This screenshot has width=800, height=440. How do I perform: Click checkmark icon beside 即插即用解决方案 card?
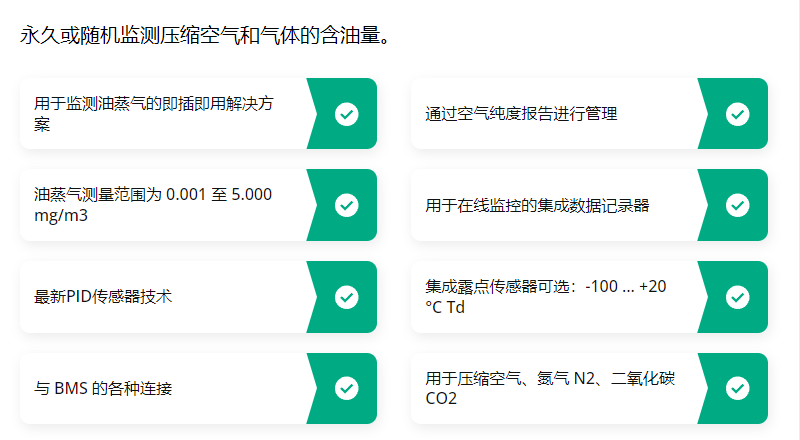[346, 114]
